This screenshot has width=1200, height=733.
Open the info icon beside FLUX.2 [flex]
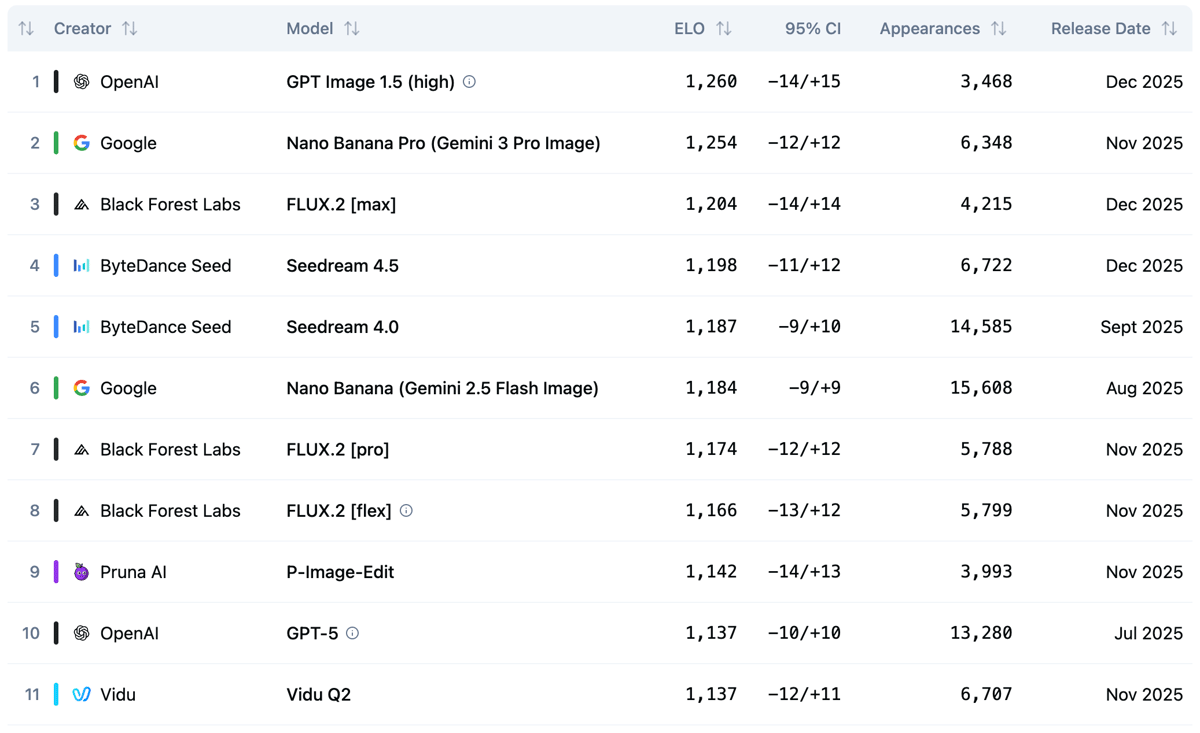pyautogui.click(x=406, y=510)
